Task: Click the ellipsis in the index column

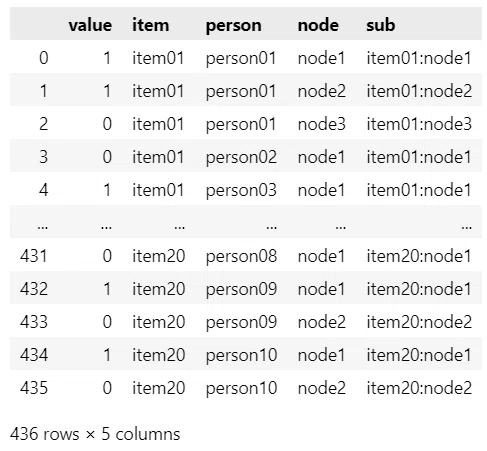Action: tap(43, 227)
